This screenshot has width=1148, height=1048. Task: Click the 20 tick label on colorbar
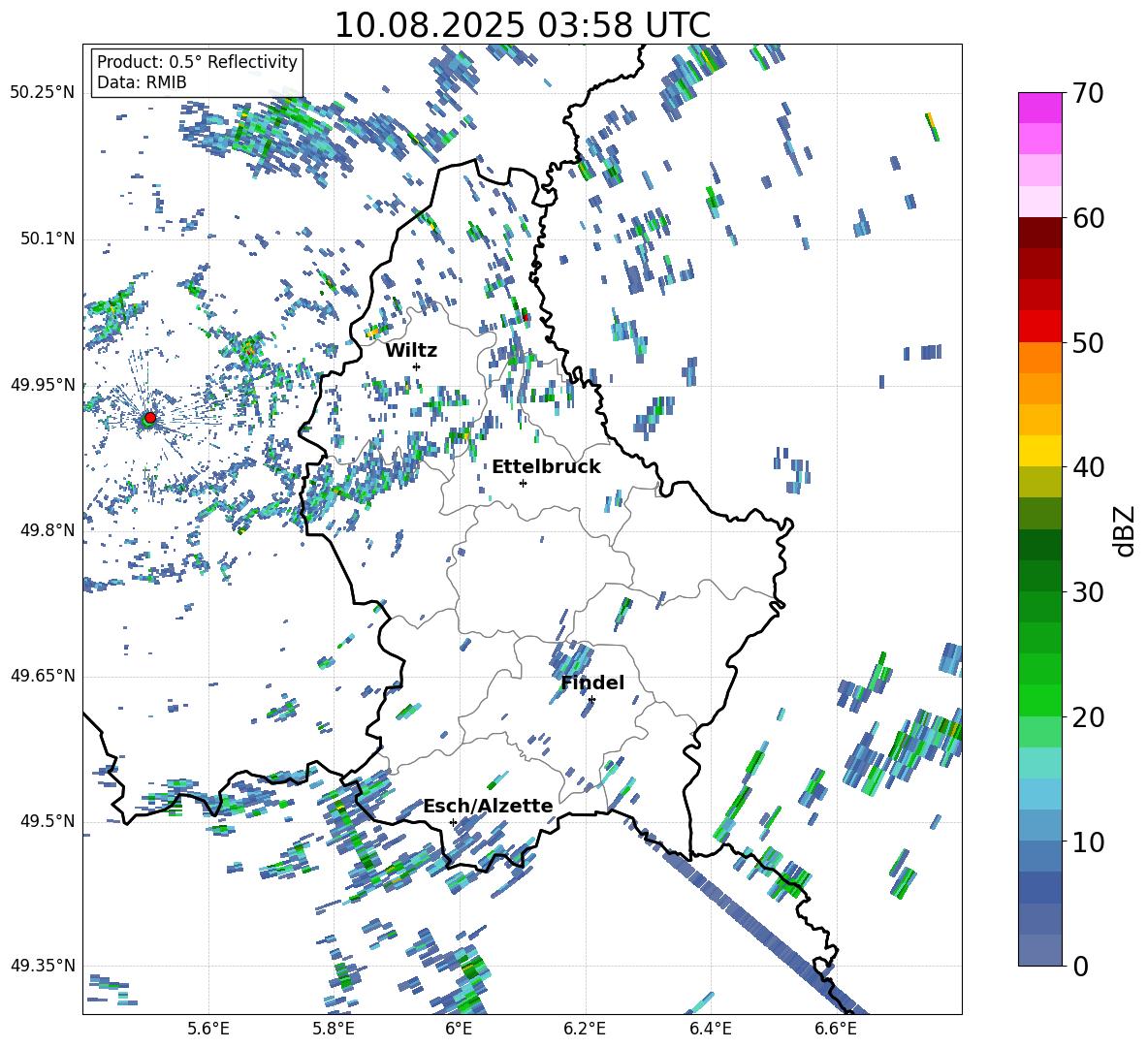tap(1088, 716)
